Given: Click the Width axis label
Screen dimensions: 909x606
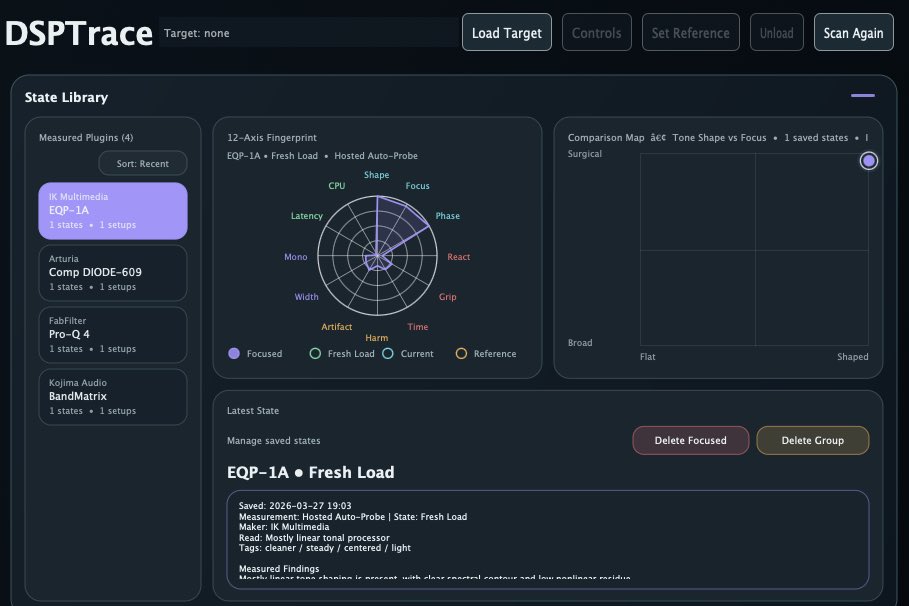Looking at the screenshot, I should tap(307, 297).
